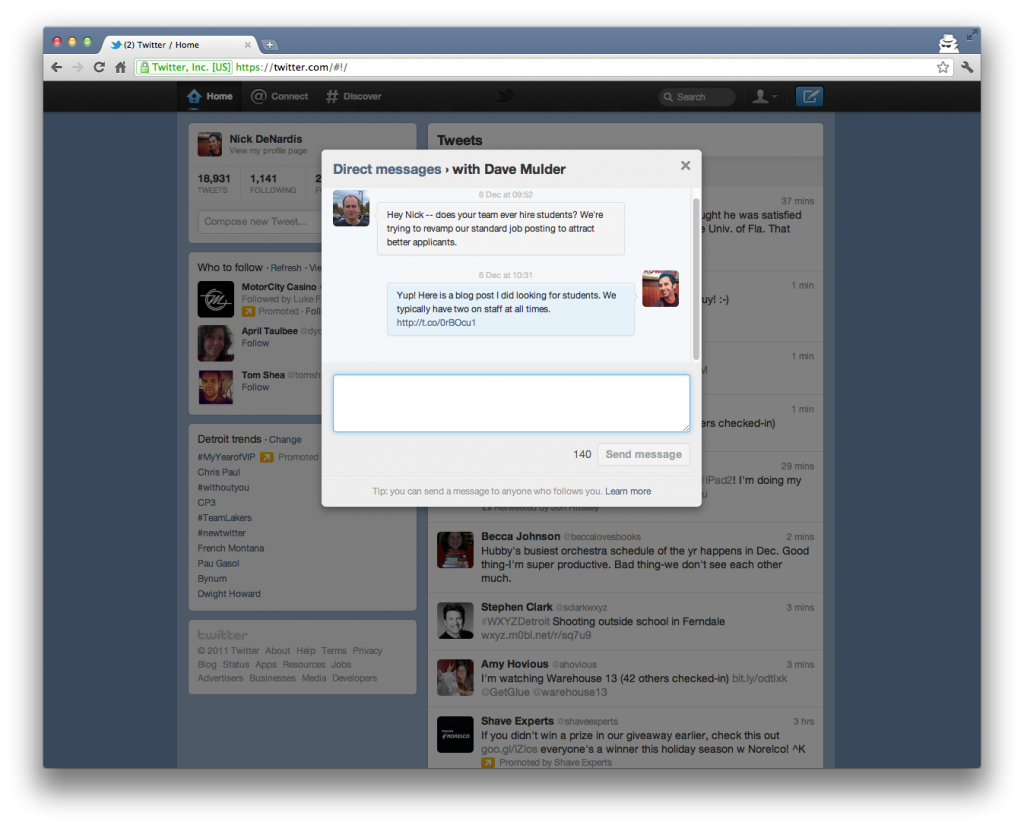Click Amy Hovious's avatar
This screenshot has width=1024, height=828.
point(455,677)
